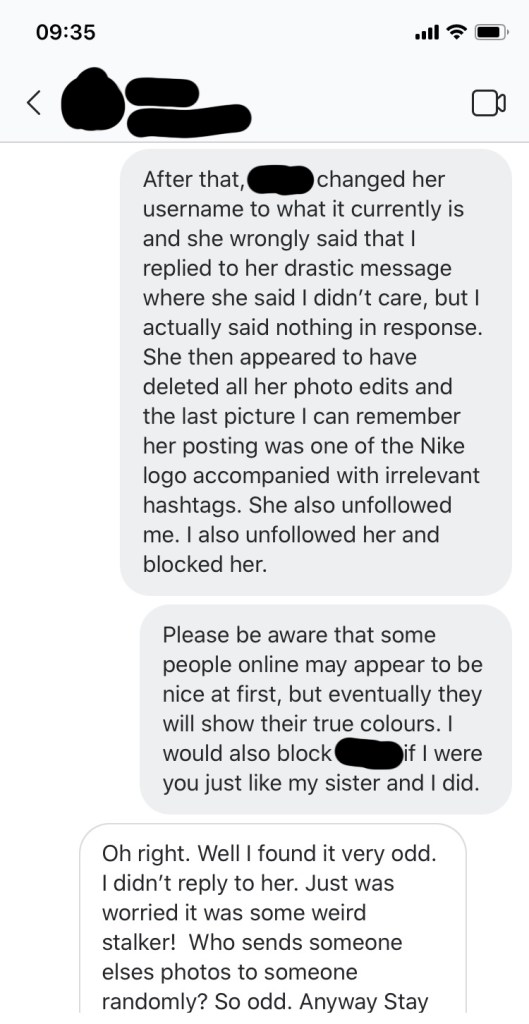The height and width of the screenshot is (1024, 529).
Task: Select the "Please be aware" message bubble
Action: pyautogui.click(x=325, y=709)
